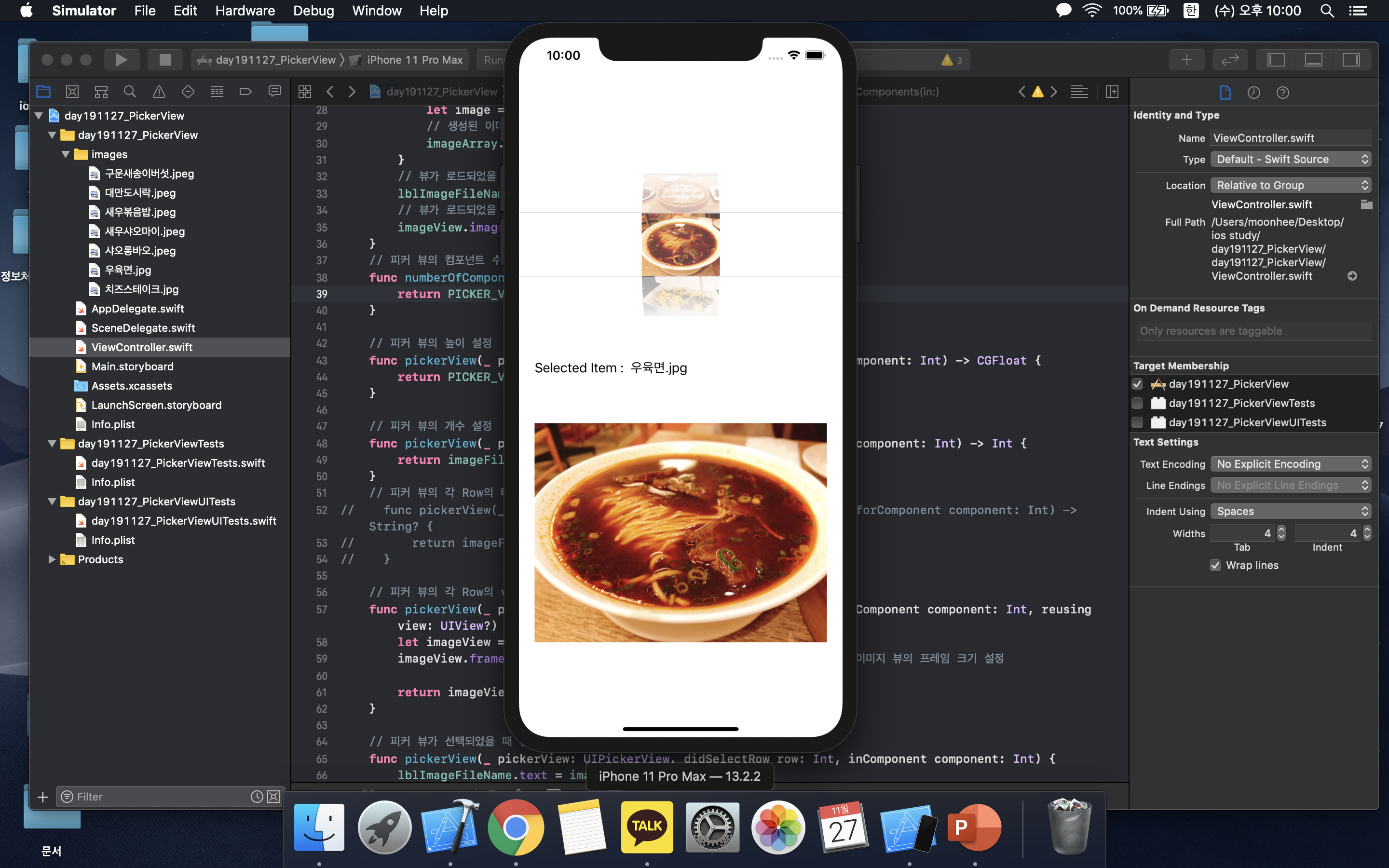
Task: Expand the Products folder
Action: [52, 559]
